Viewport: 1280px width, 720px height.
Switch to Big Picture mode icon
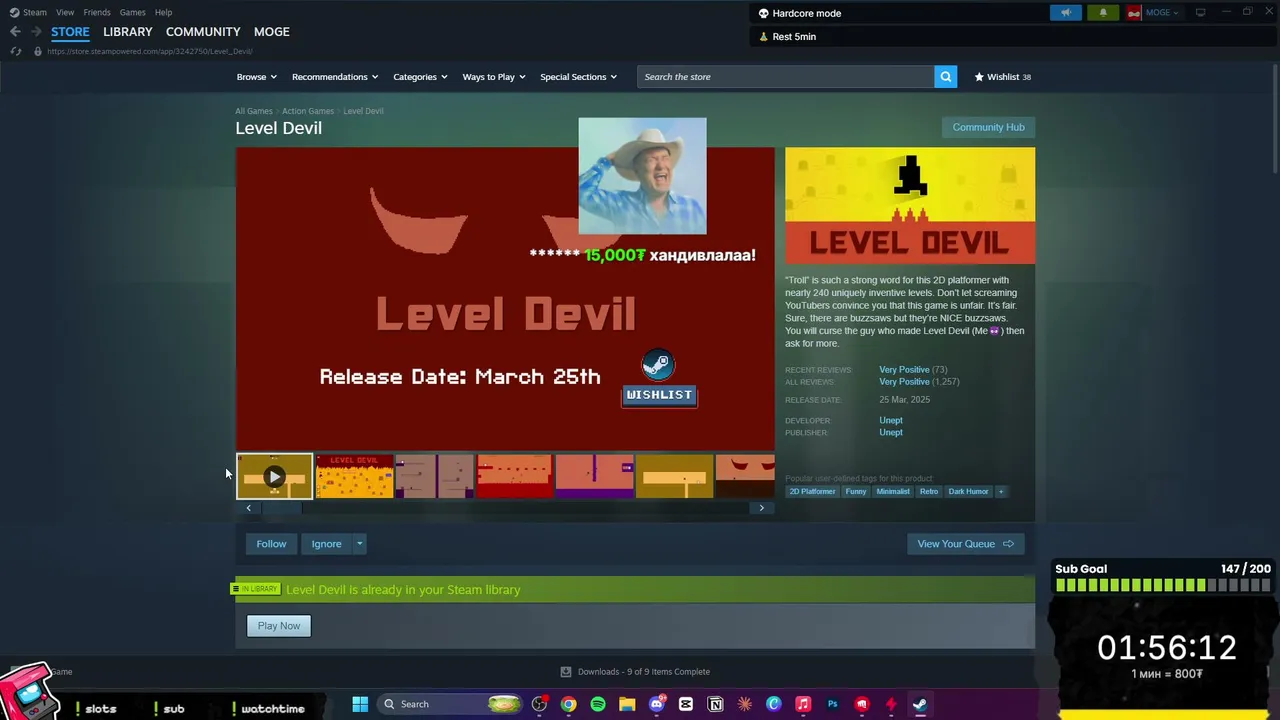coord(1200,13)
